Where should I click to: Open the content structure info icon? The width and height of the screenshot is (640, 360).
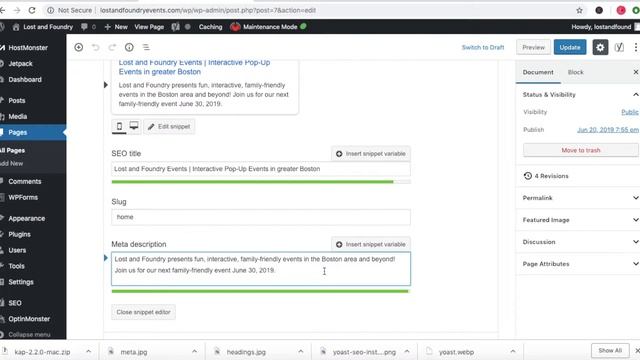129,47
